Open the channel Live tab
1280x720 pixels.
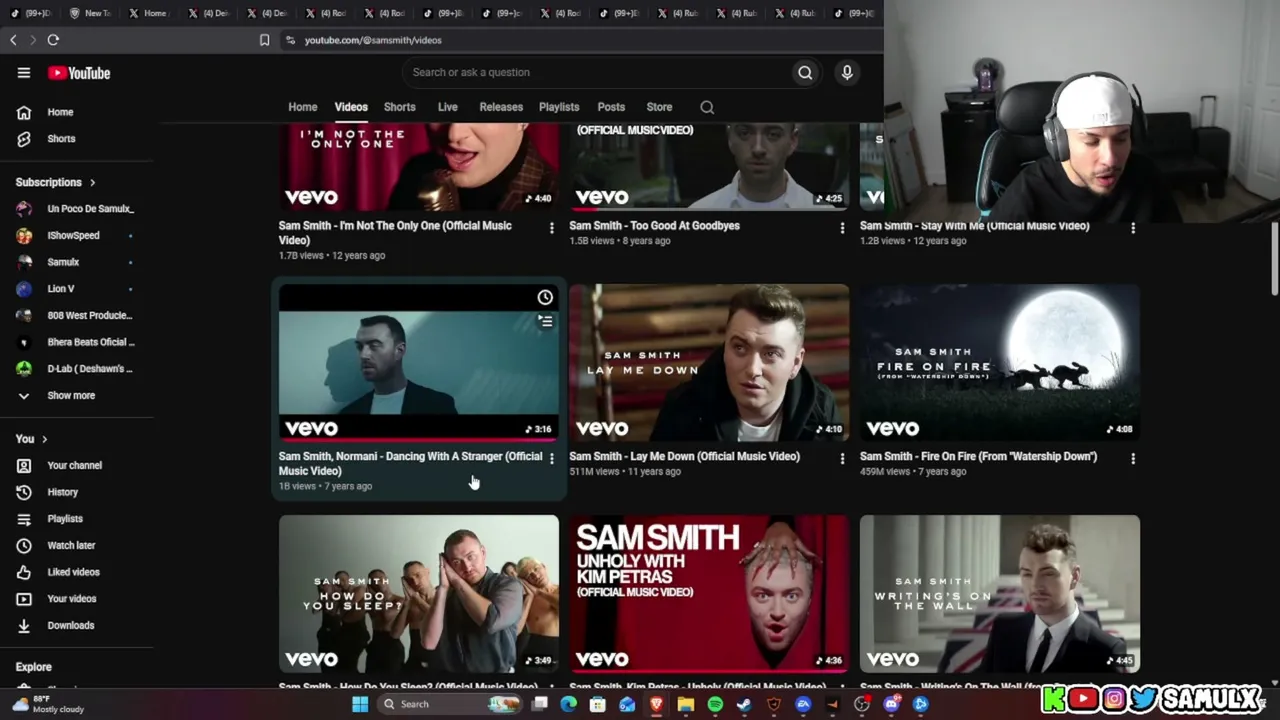pos(448,107)
